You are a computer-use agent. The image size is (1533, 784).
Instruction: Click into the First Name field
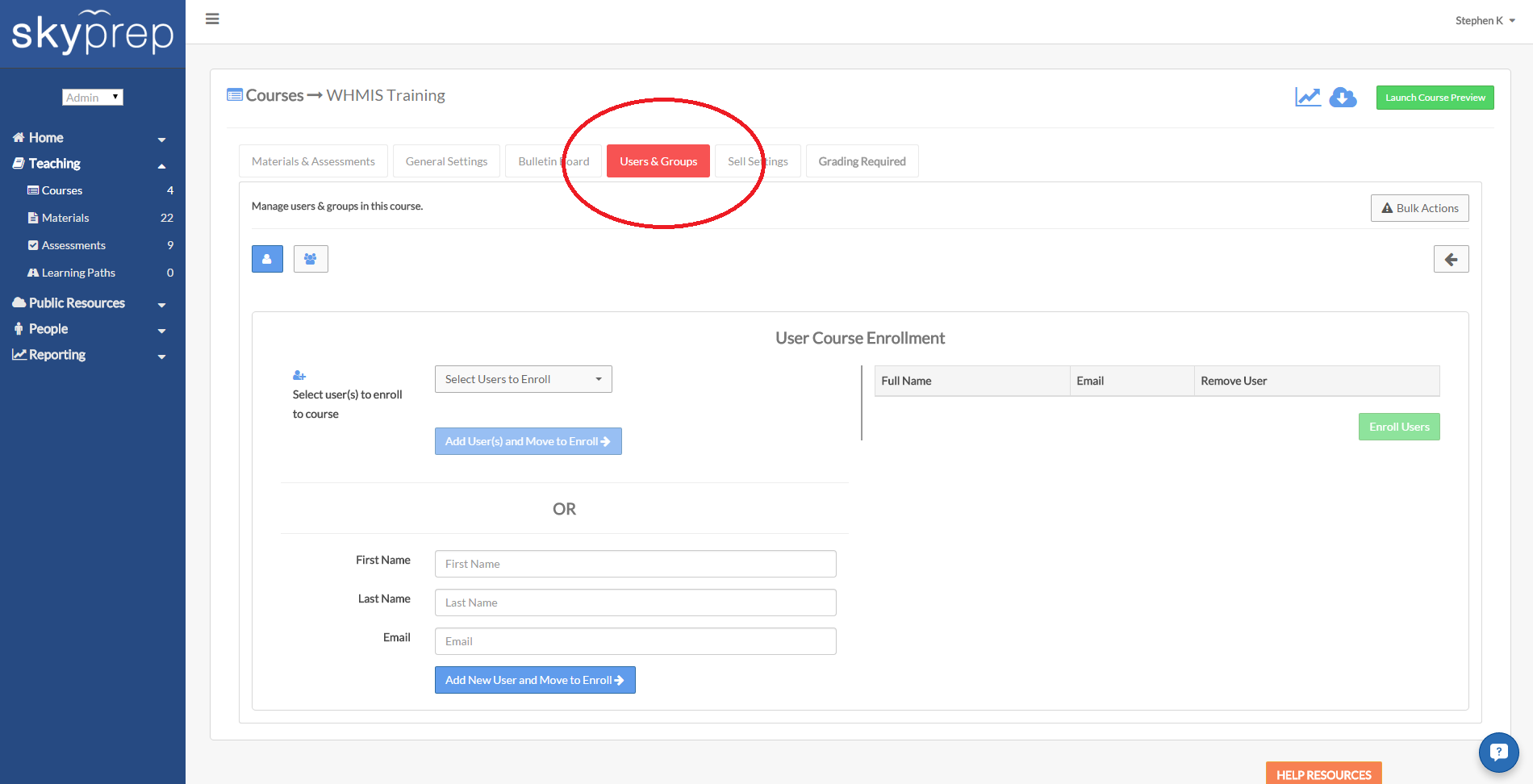coord(635,564)
